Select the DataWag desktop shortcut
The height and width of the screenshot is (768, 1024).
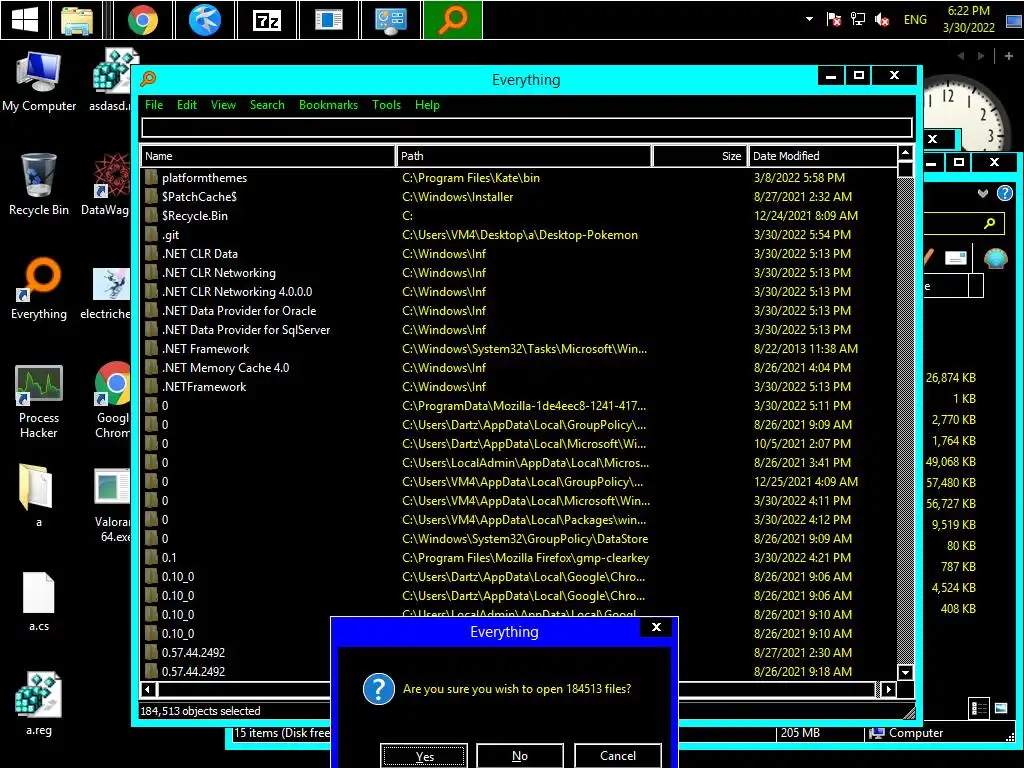click(x=106, y=185)
